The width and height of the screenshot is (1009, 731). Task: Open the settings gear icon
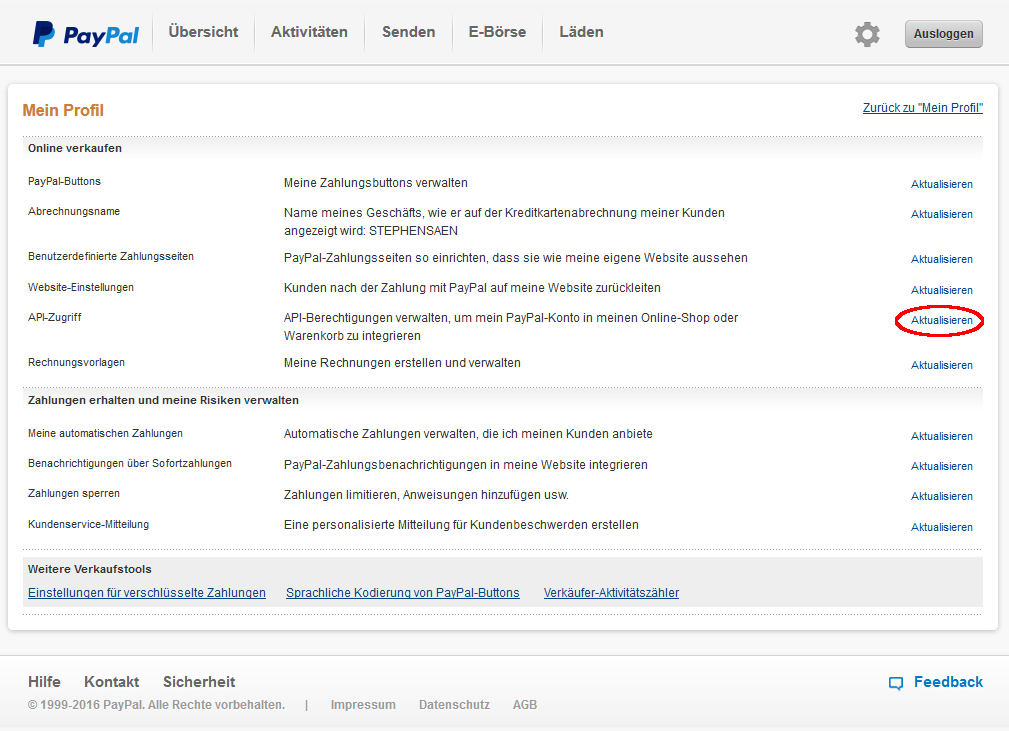(867, 34)
